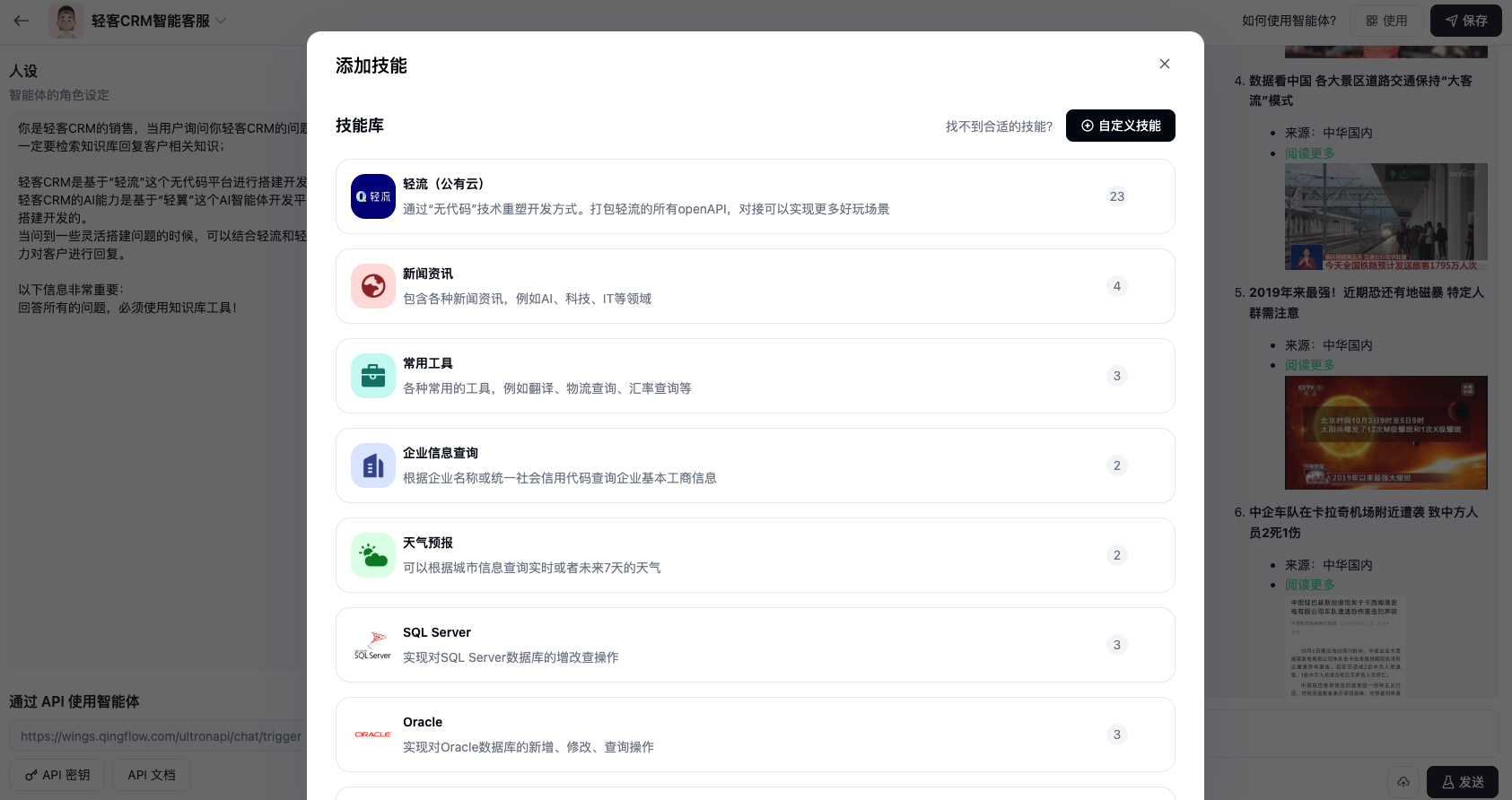Click the back arrow icon
This screenshot has height=800, width=1512.
pos(22,21)
